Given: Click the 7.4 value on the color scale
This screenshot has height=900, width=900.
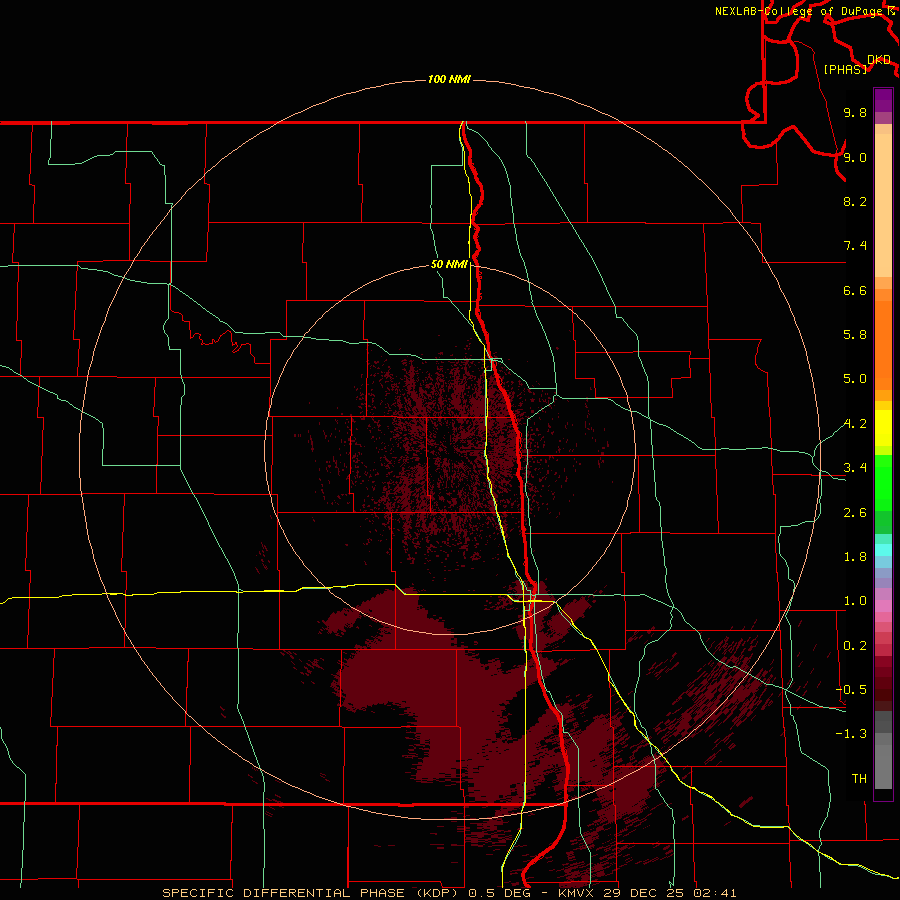Looking at the screenshot, I should [855, 246].
